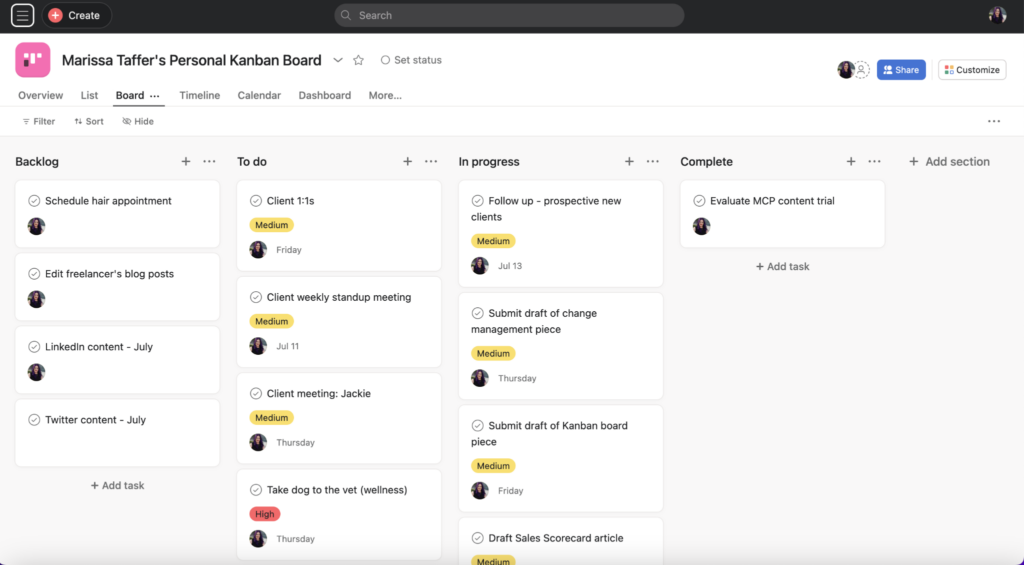Viewport: 1024px width, 565px height.
Task: Open the Set status dropdown
Action: pos(411,60)
